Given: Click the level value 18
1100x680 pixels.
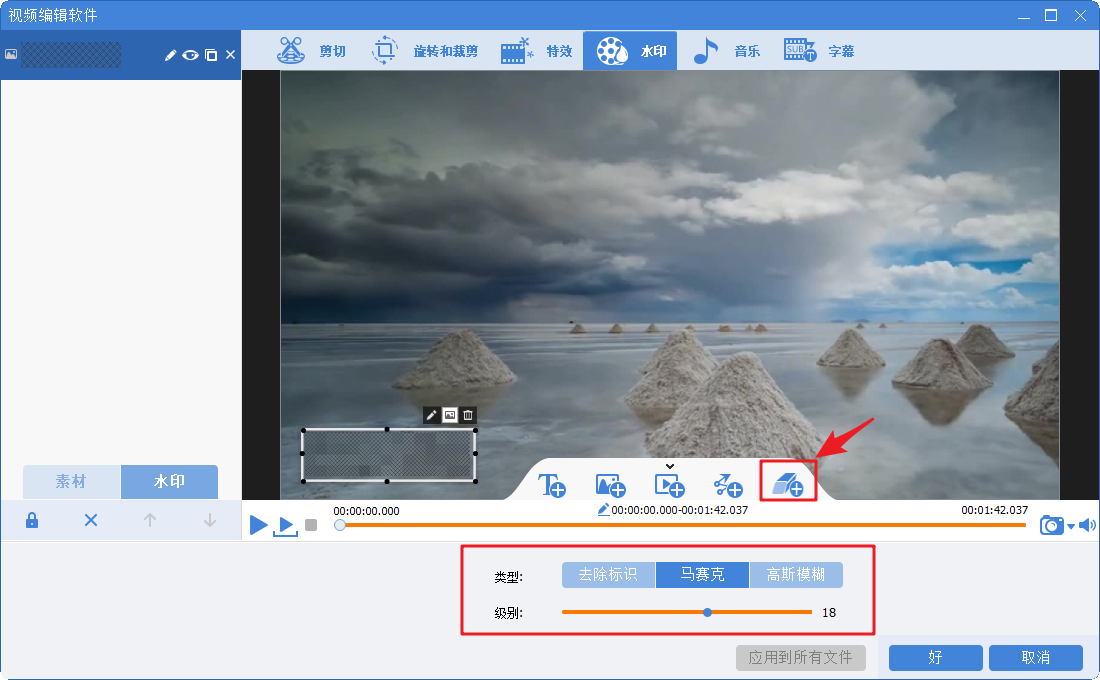Looking at the screenshot, I should (829, 613).
